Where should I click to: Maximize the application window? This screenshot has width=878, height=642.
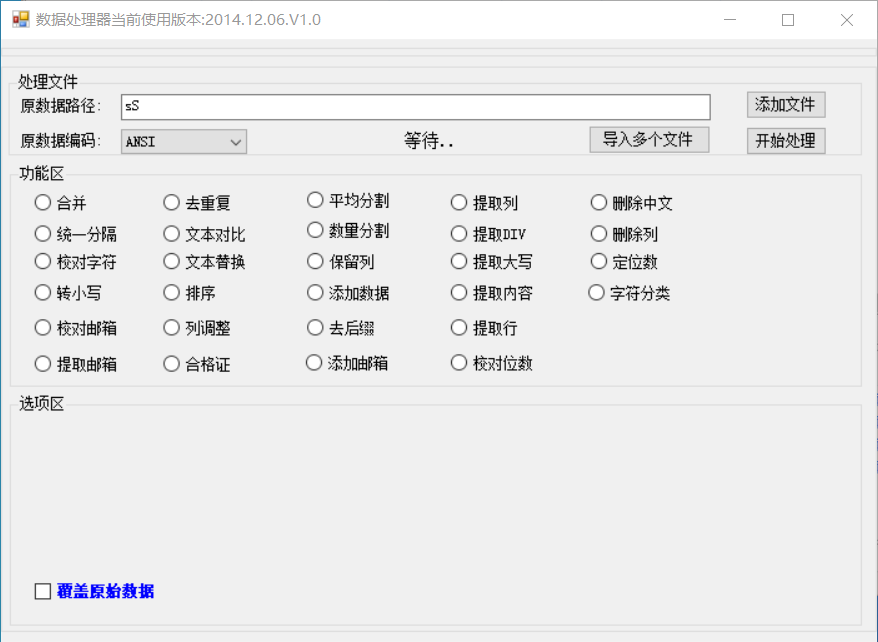[x=788, y=19]
